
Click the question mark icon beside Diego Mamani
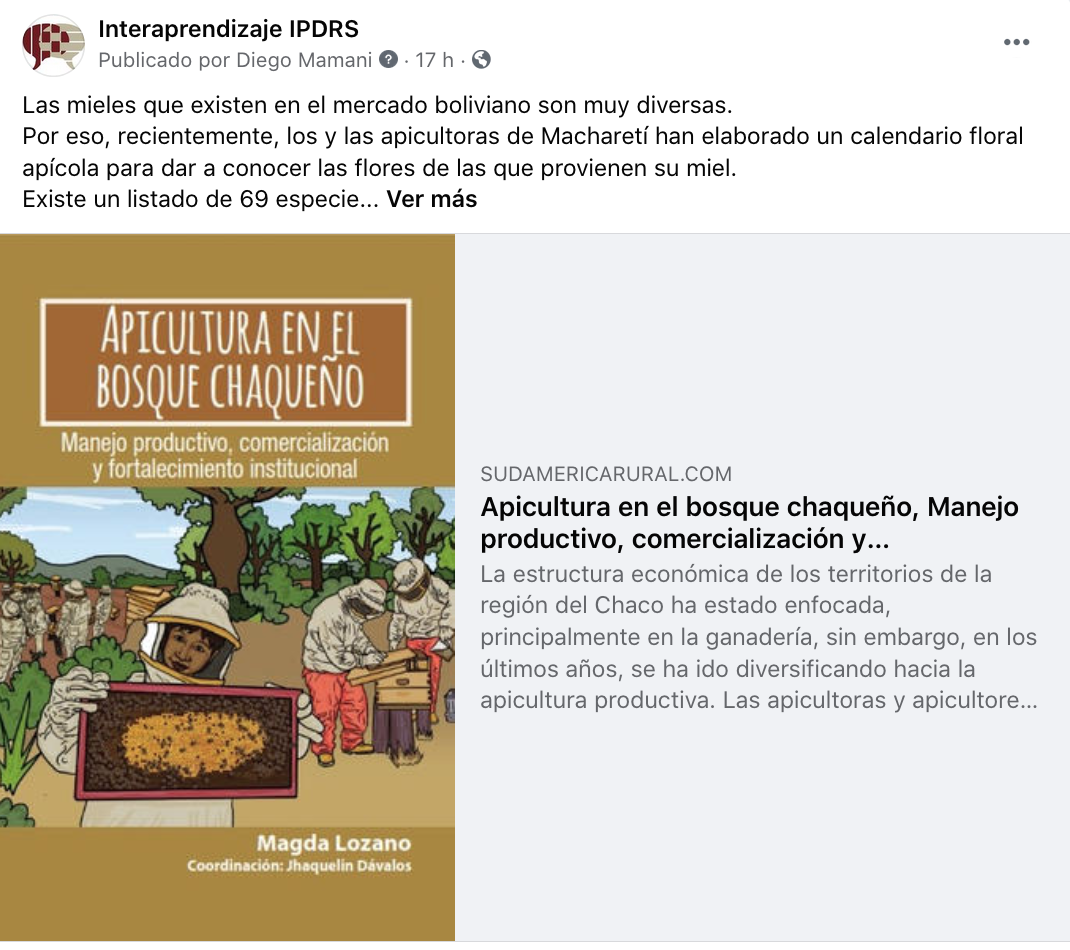(x=388, y=59)
